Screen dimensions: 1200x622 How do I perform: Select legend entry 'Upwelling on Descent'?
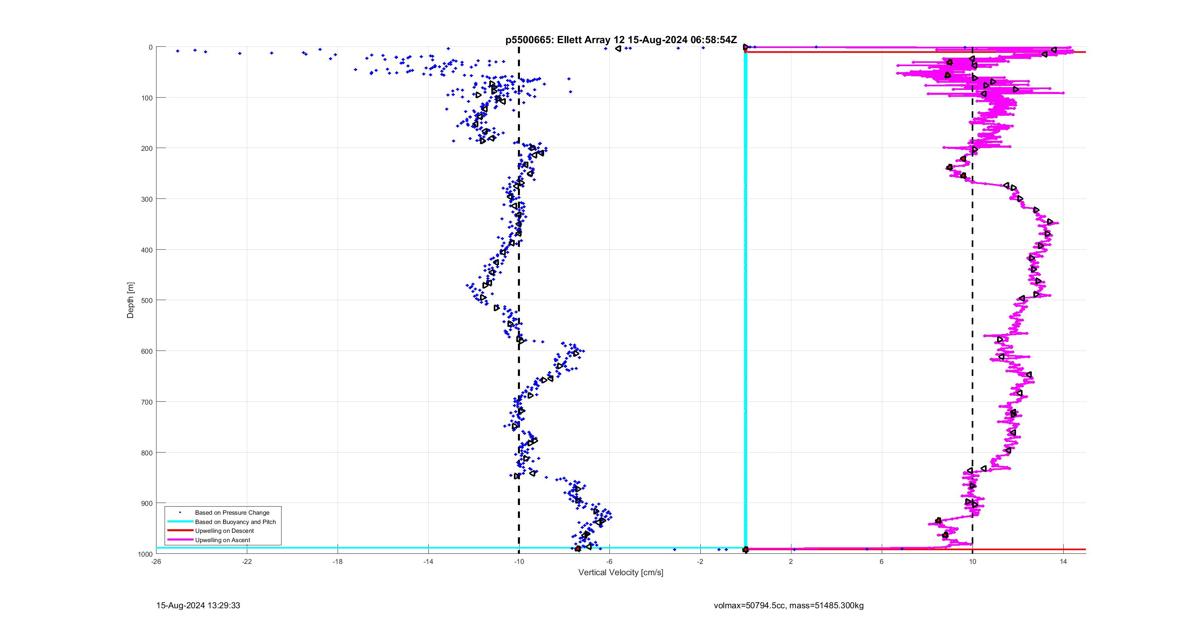pyautogui.click(x=225, y=531)
